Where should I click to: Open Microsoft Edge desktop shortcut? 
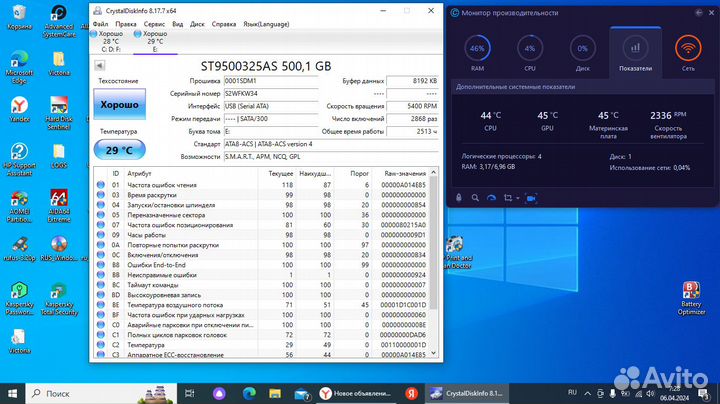(x=19, y=68)
